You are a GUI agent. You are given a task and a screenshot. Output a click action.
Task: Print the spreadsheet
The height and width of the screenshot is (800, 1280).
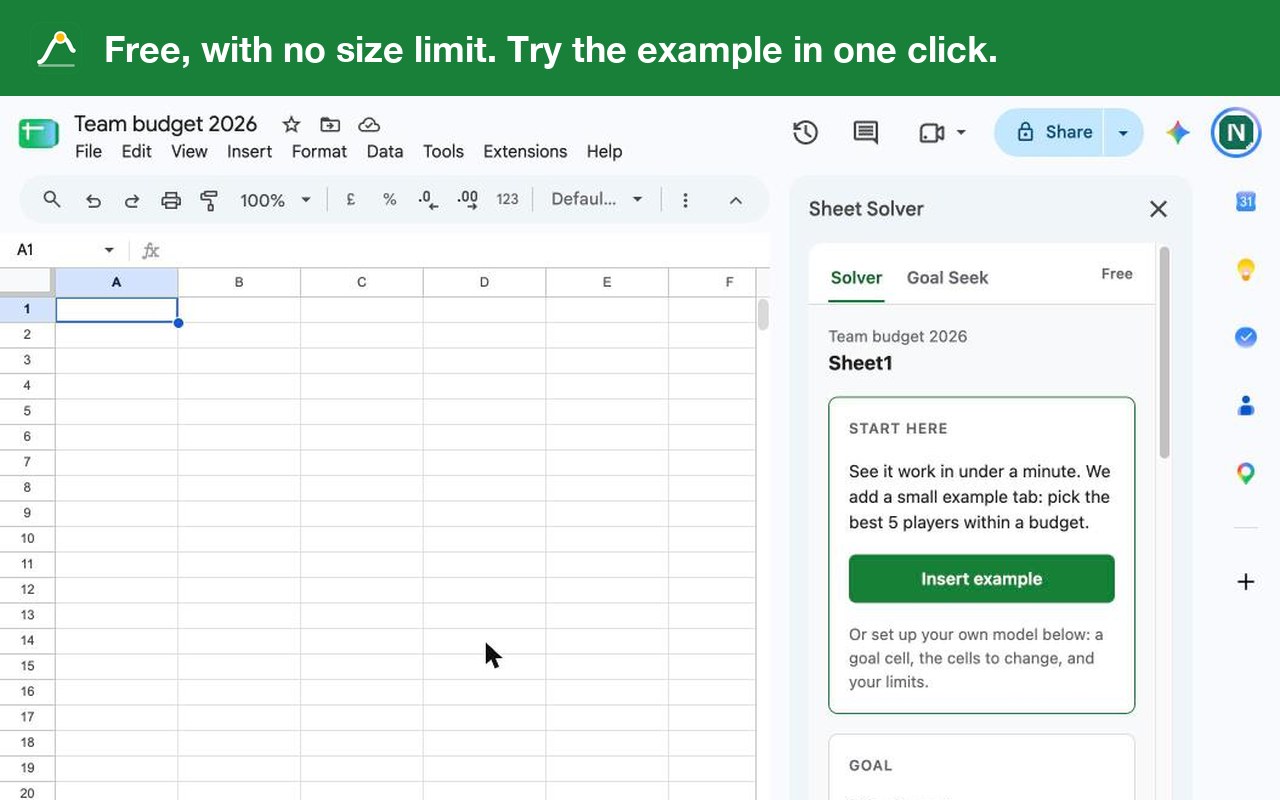tap(171, 200)
